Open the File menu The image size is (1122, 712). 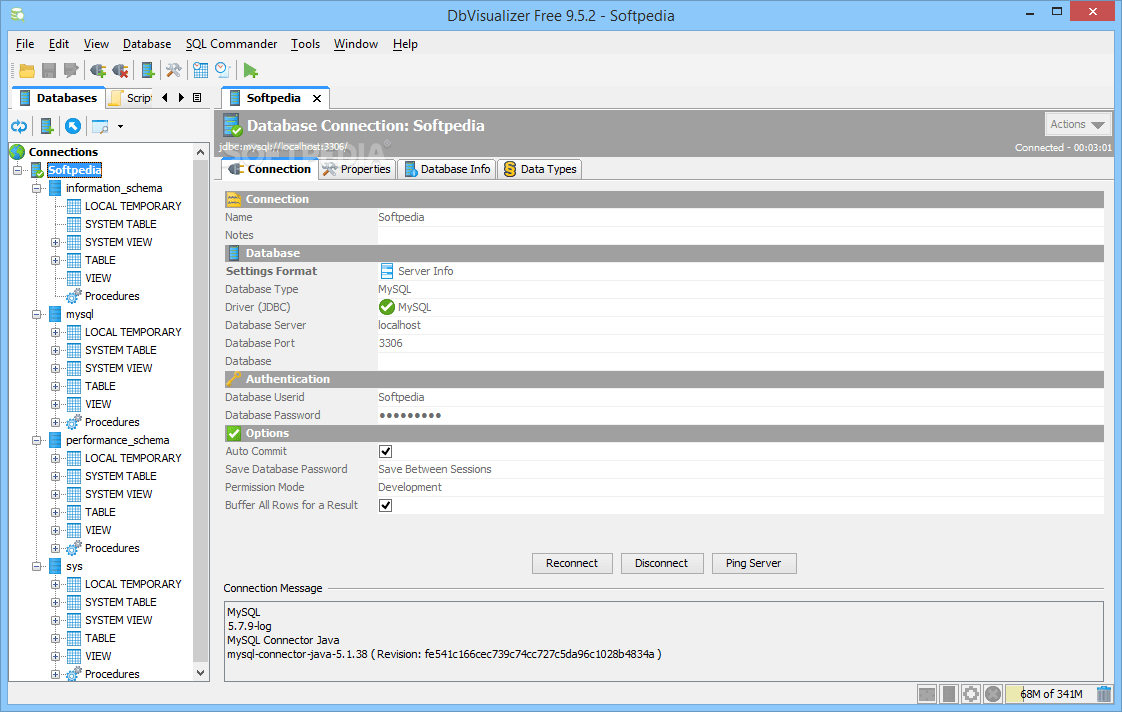[x=25, y=44]
